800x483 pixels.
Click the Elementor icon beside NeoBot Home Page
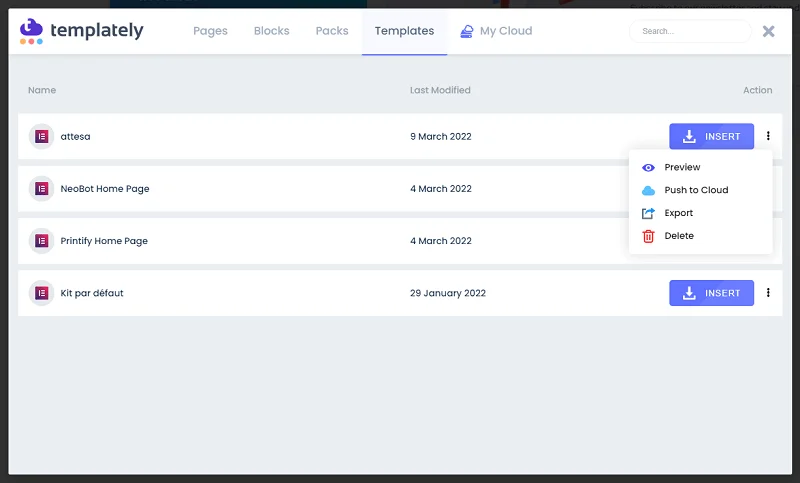tap(41, 189)
